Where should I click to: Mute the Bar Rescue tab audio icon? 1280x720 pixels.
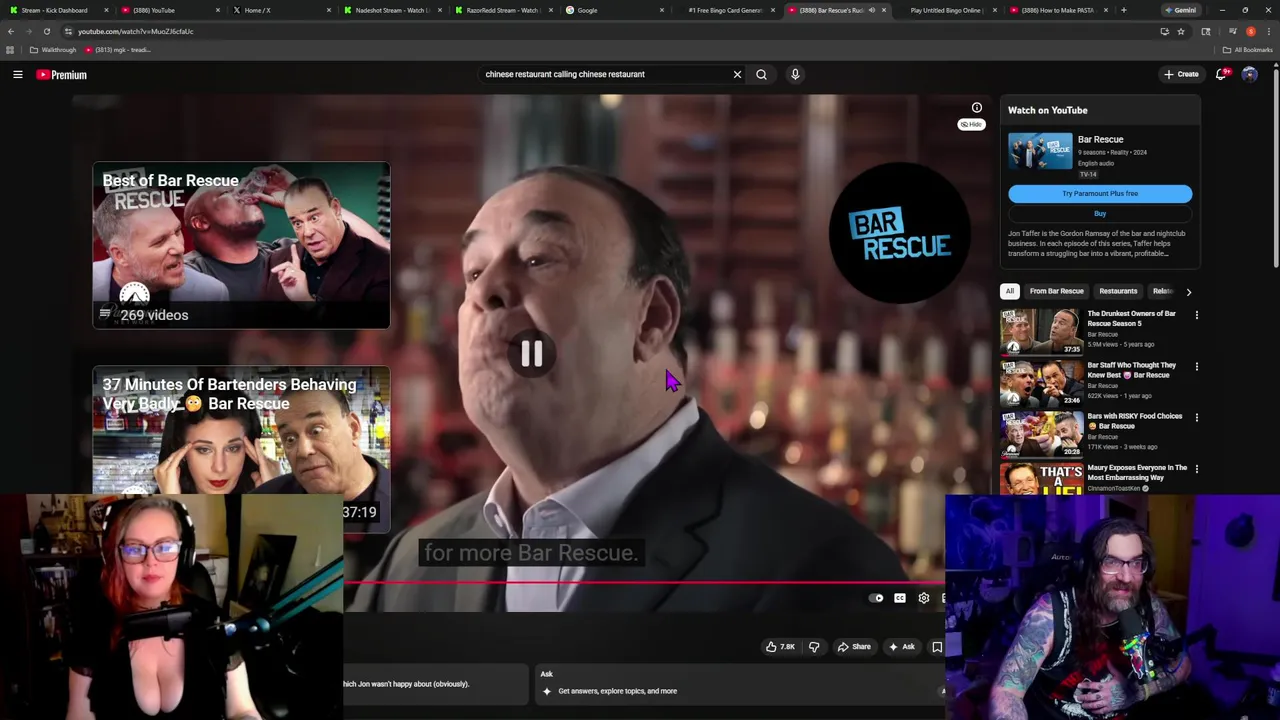coord(871,10)
